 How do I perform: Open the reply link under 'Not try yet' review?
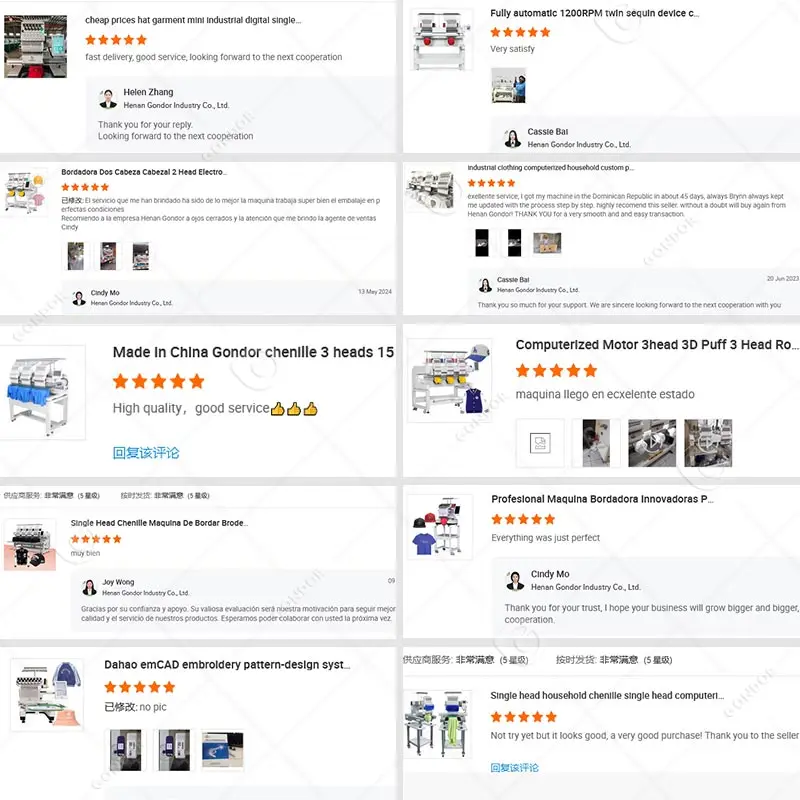[x=514, y=767]
